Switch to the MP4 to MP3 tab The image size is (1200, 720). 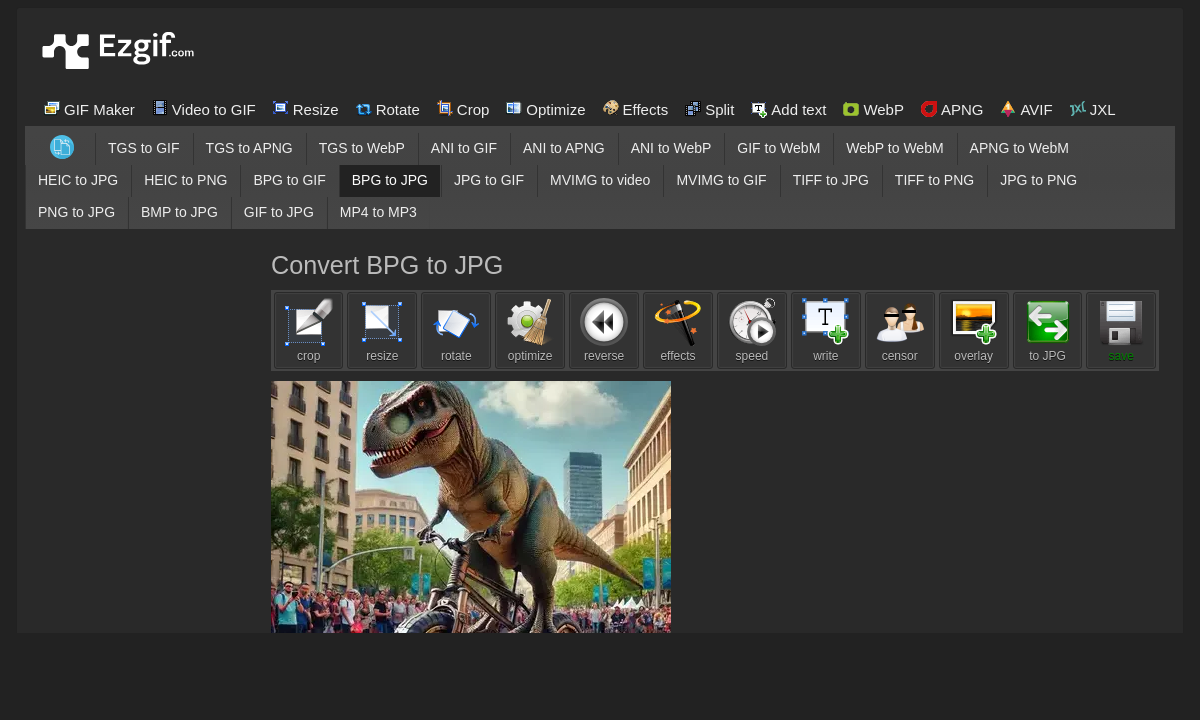click(x=378, y=212)
